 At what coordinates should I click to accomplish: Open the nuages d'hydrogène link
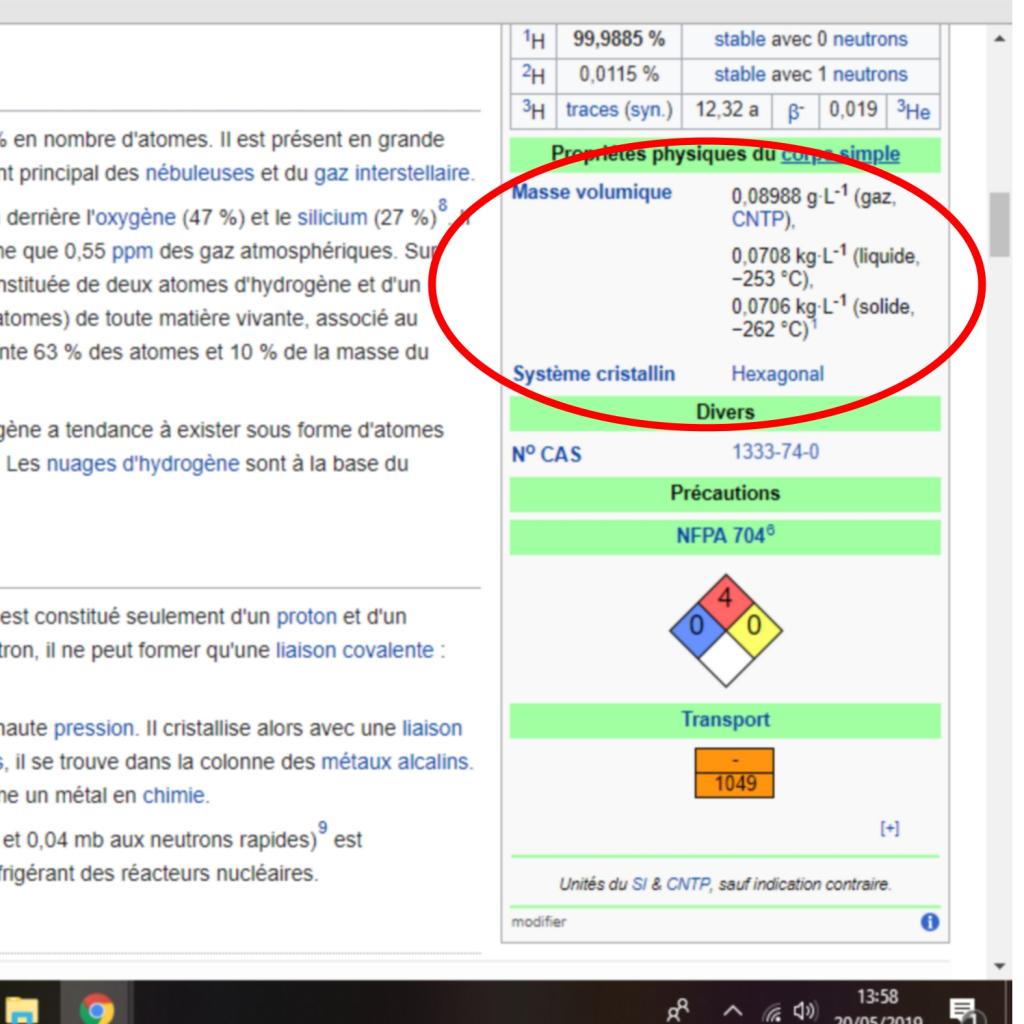point(143,464)
